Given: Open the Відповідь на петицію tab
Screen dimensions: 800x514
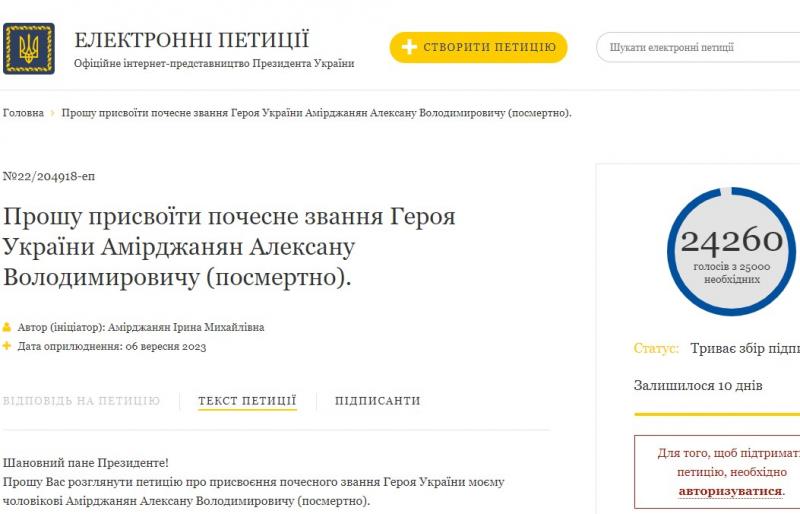Looking at the screenshot, I should pyautogui.click(x=82, y=401).
